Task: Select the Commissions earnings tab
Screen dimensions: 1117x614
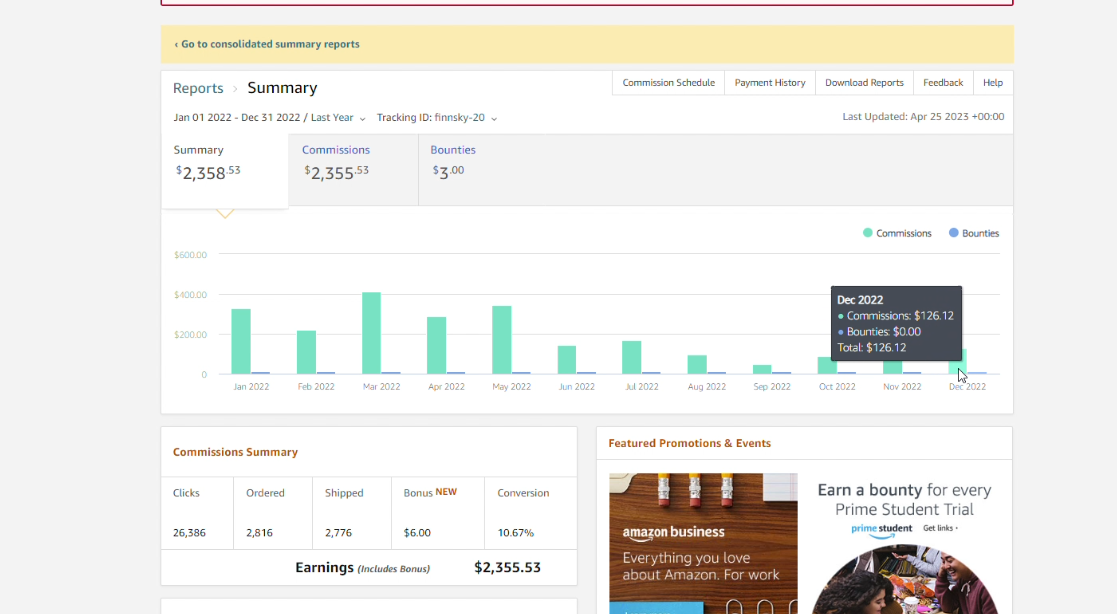Action: (x=353, y=170)
